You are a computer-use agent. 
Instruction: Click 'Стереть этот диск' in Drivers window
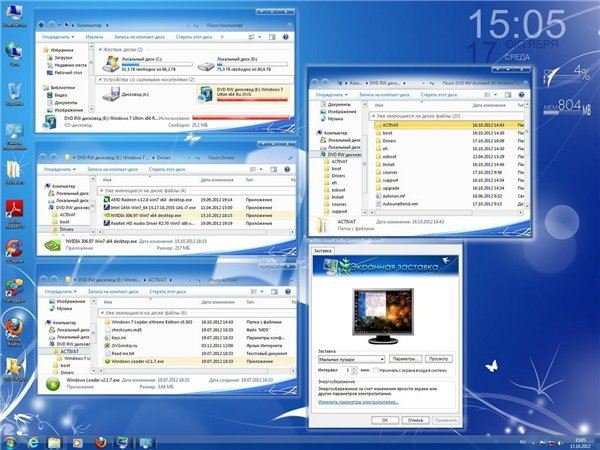click(167, 169)
